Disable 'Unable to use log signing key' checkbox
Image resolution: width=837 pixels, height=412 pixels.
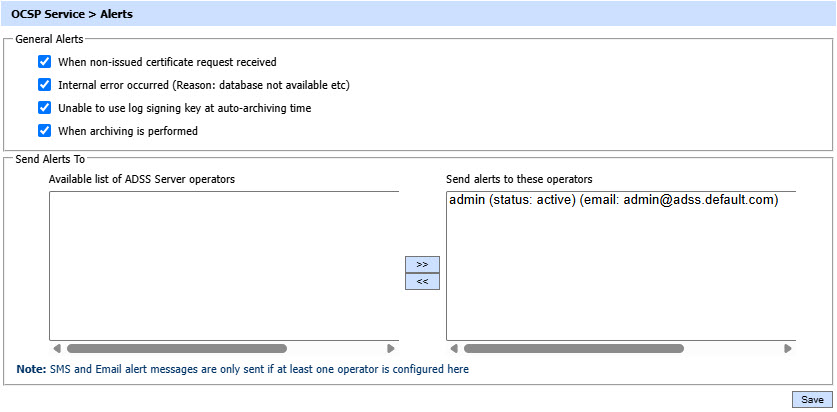tap(44, 108)
